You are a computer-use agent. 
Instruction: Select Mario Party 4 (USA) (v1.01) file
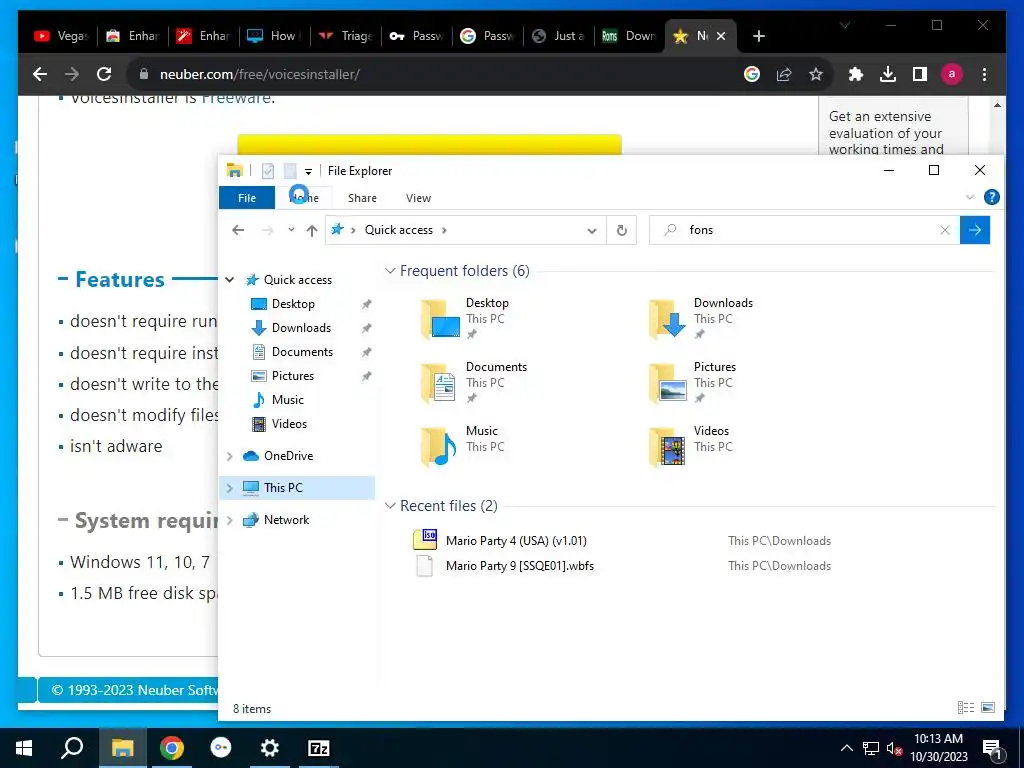(x=516, y=541)
